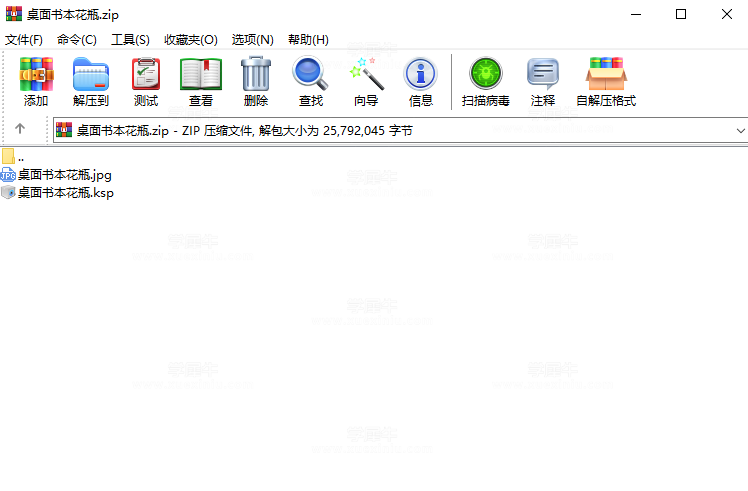748x491 pixels.
Task: Open the 查看 (View) book icon
Action: pyautogui.click(x=201, y=74)
